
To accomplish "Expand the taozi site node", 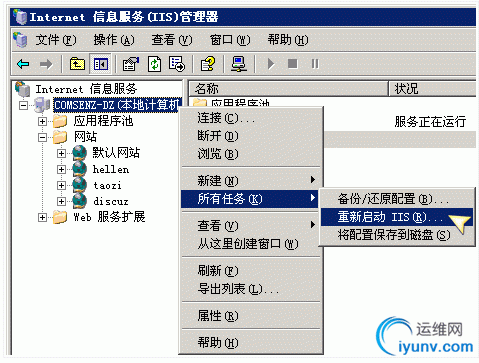I will [x=61, y=185].
